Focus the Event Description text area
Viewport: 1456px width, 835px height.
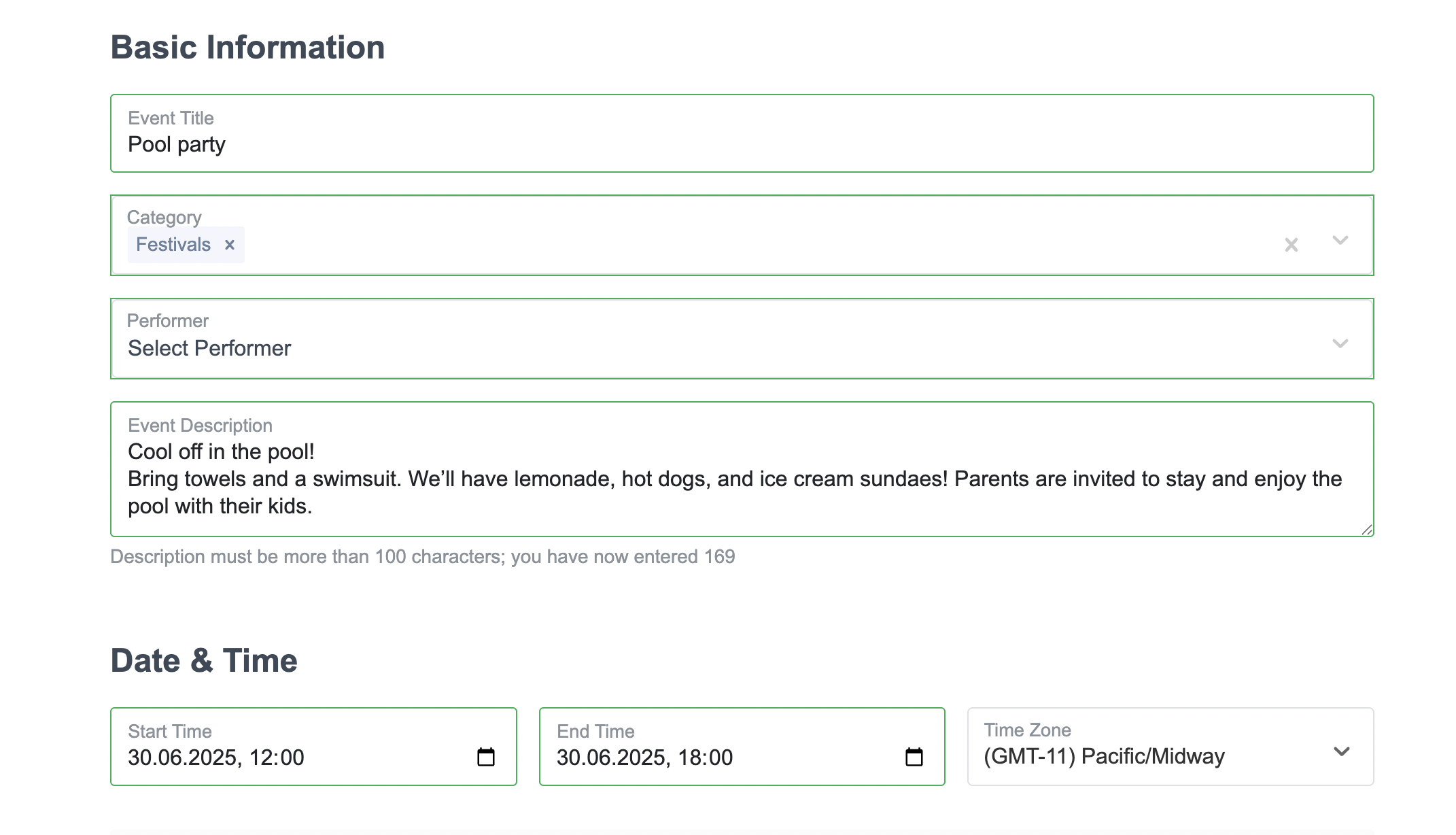[x=742, y=469]
